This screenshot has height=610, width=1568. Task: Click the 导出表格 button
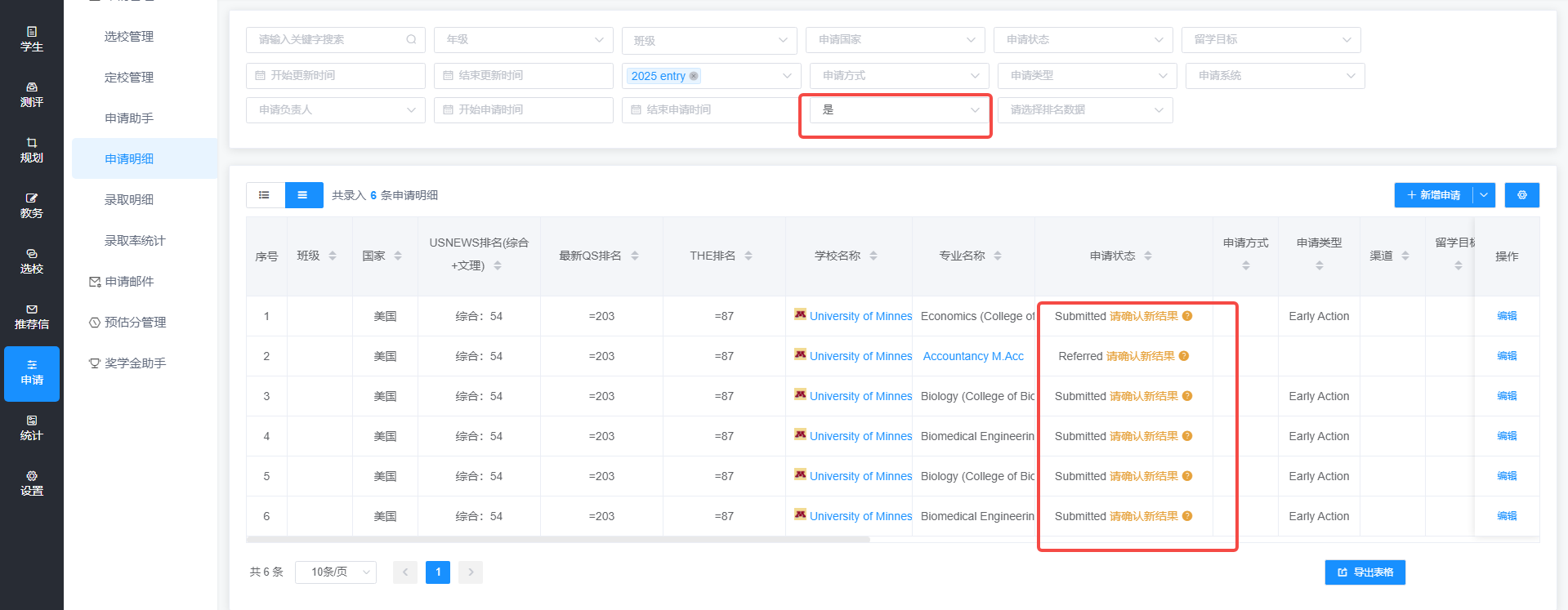tap(1365, 572)
